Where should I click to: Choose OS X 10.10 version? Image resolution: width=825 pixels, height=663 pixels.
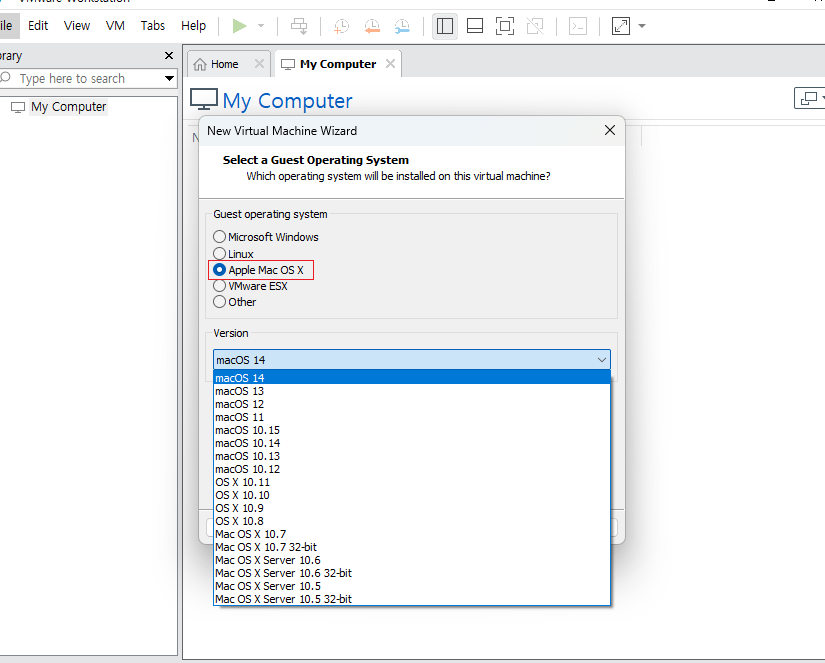[x=411, y=495]
